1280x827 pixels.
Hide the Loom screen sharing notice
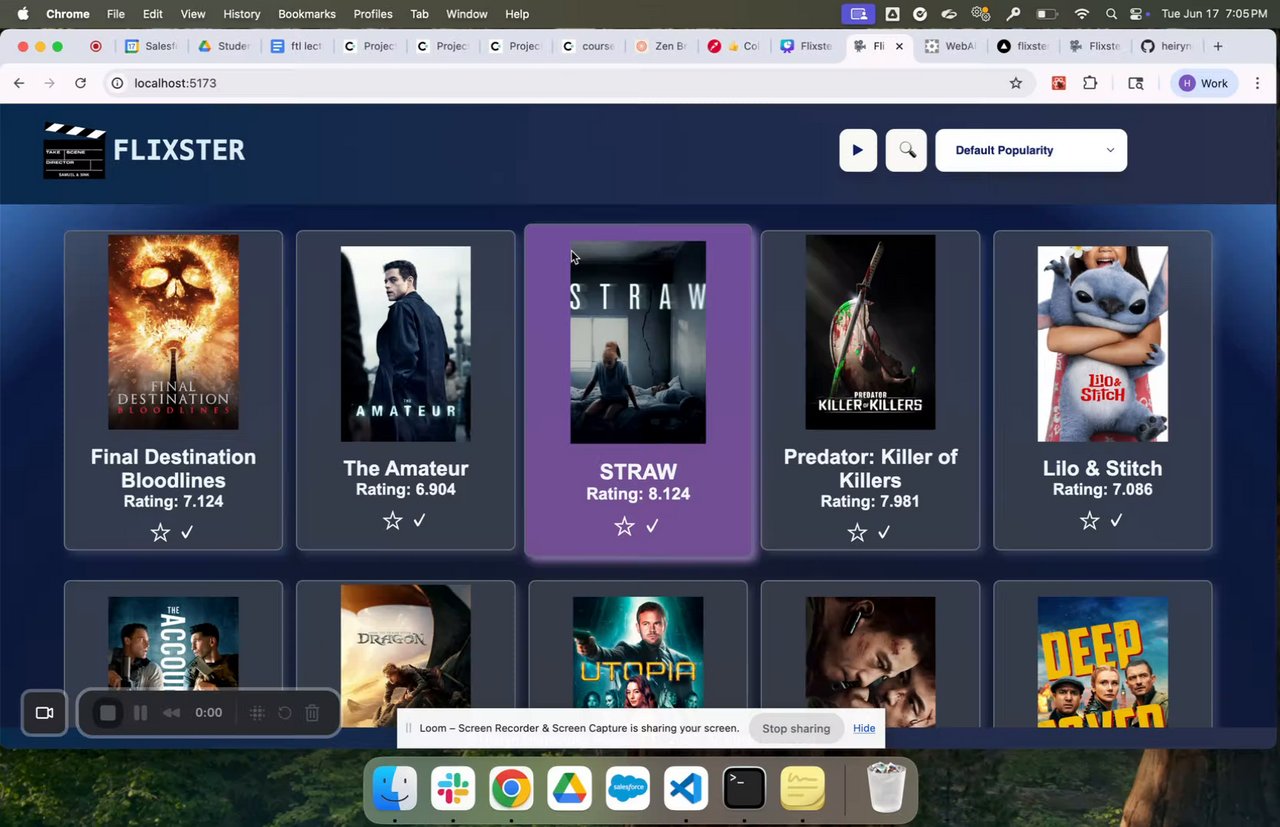point(864,728)
